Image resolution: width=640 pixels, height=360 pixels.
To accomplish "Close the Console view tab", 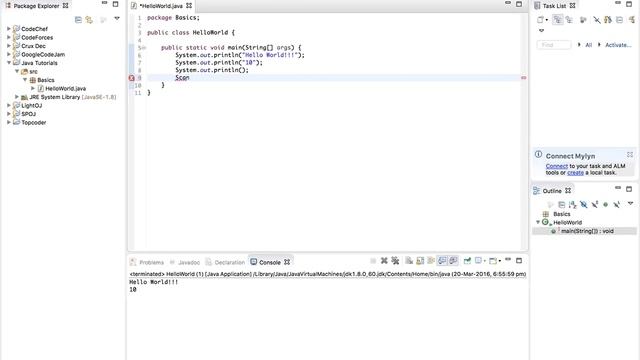I will coord(287,262).
